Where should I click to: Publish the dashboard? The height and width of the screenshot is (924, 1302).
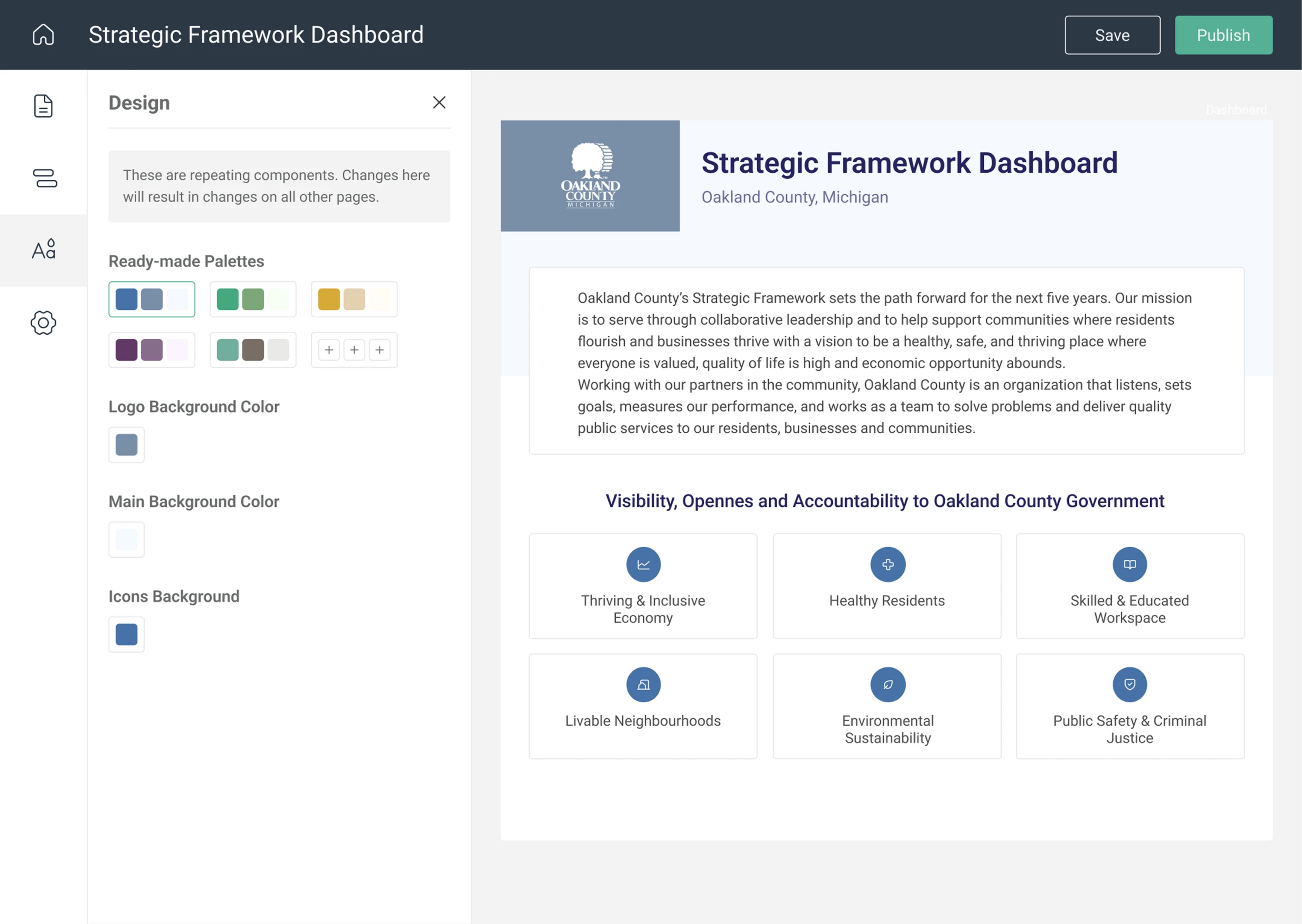click(1223, 35)
